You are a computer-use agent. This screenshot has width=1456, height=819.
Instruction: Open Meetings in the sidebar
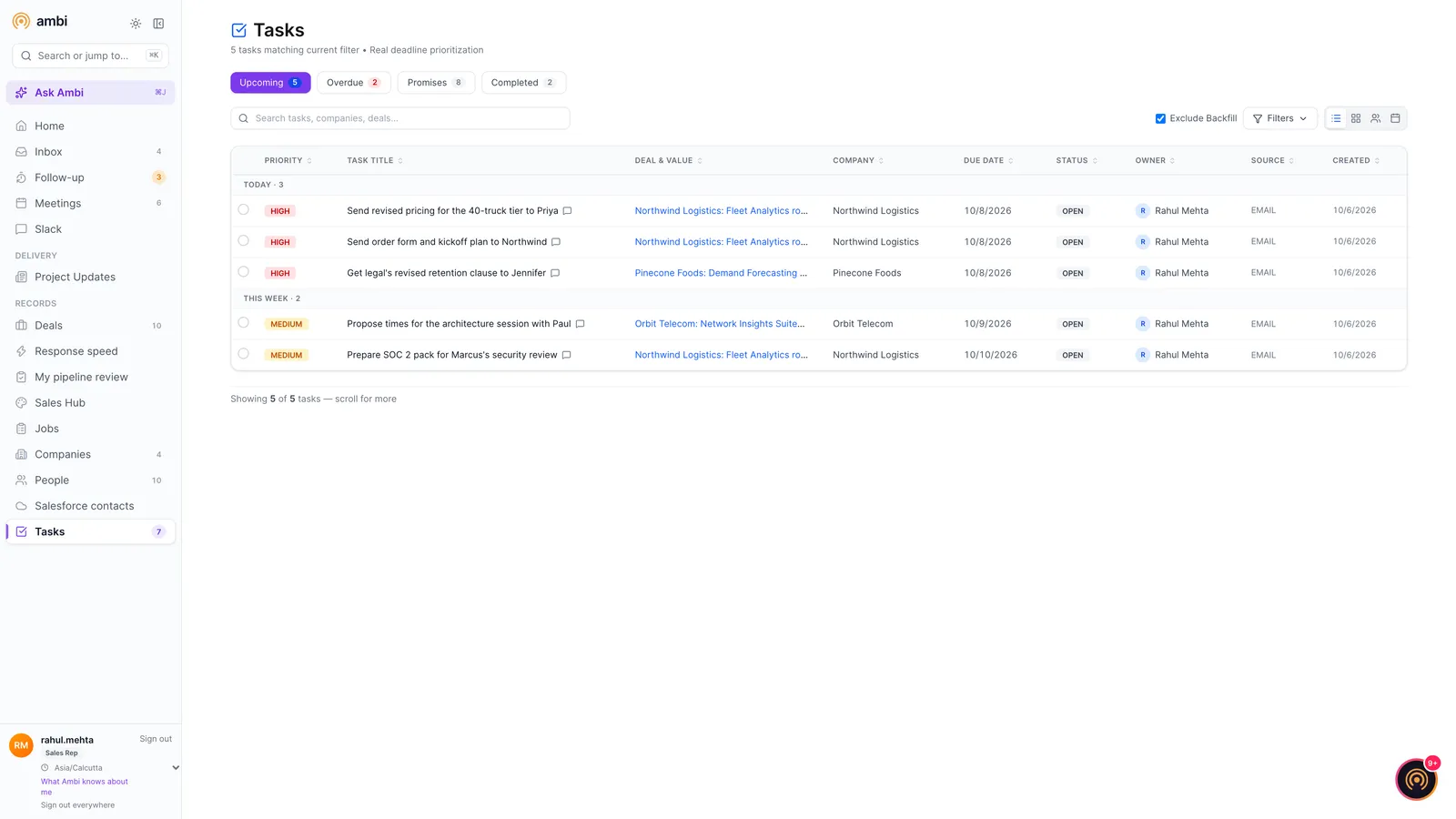[90, 204]
